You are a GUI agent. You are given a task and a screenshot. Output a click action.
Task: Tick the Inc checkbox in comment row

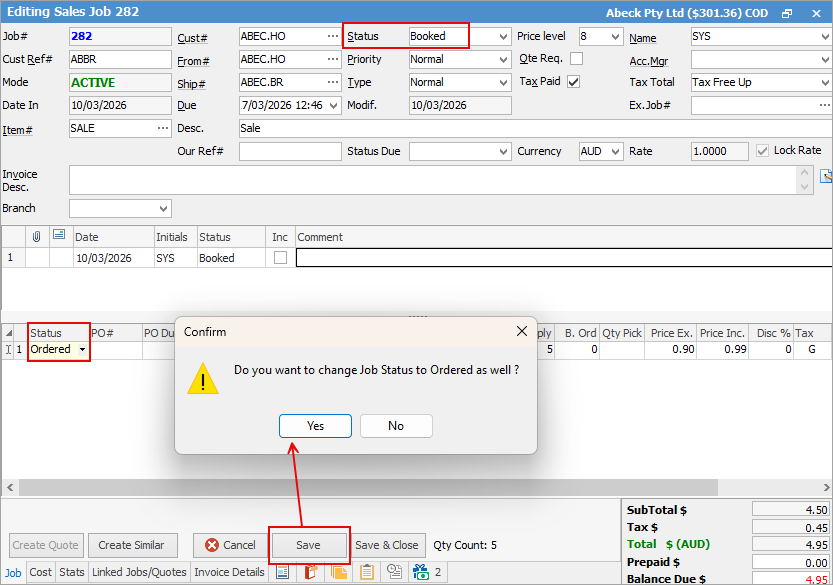click(x=280, y=258)
